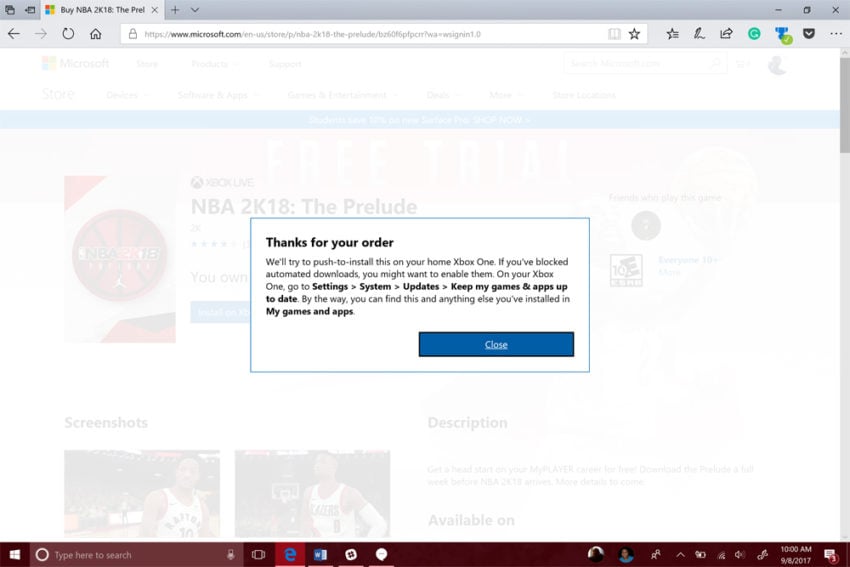Screen dimensions: 850x567
Task: Open Task View
Action: tap(258, 555)
